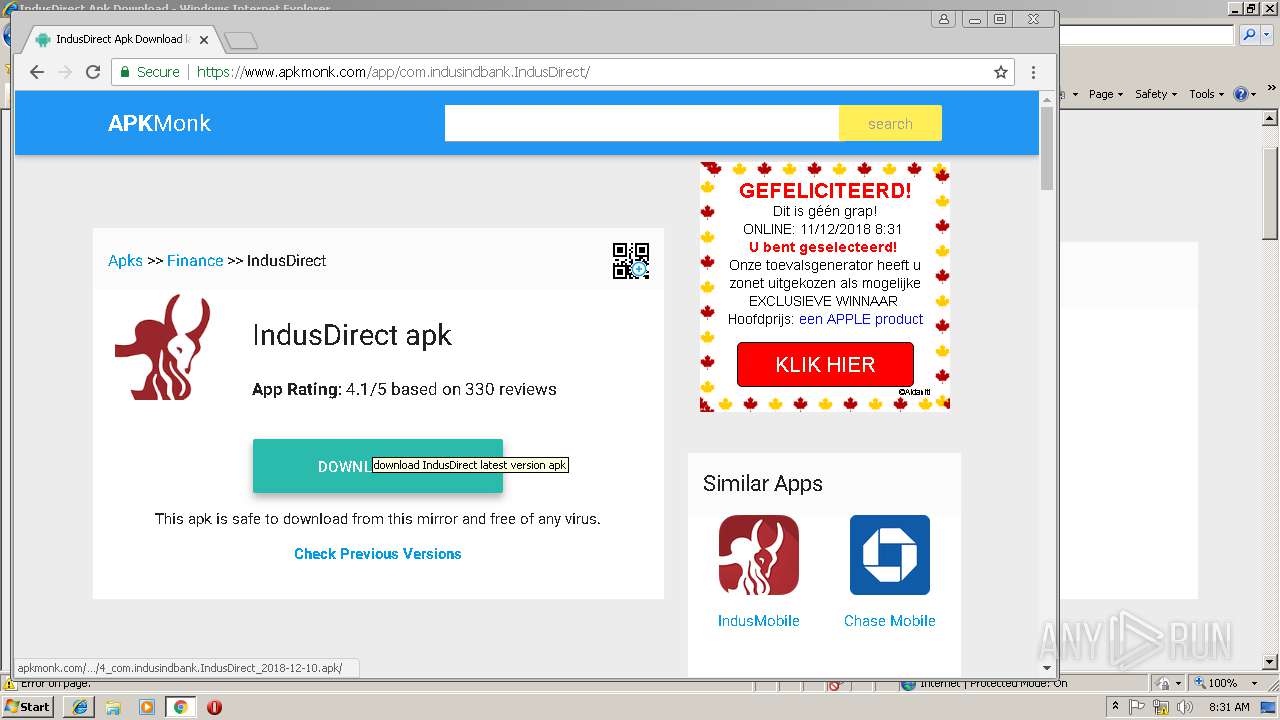Click the 8:31 AM clock
The width and height of the screenshot is (1280, 720).
[x=1230, y=707]
